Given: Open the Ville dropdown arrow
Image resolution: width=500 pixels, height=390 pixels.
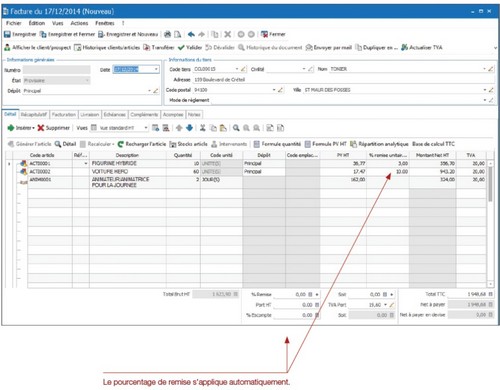Looking at the screenshot, I should [485, 90].
